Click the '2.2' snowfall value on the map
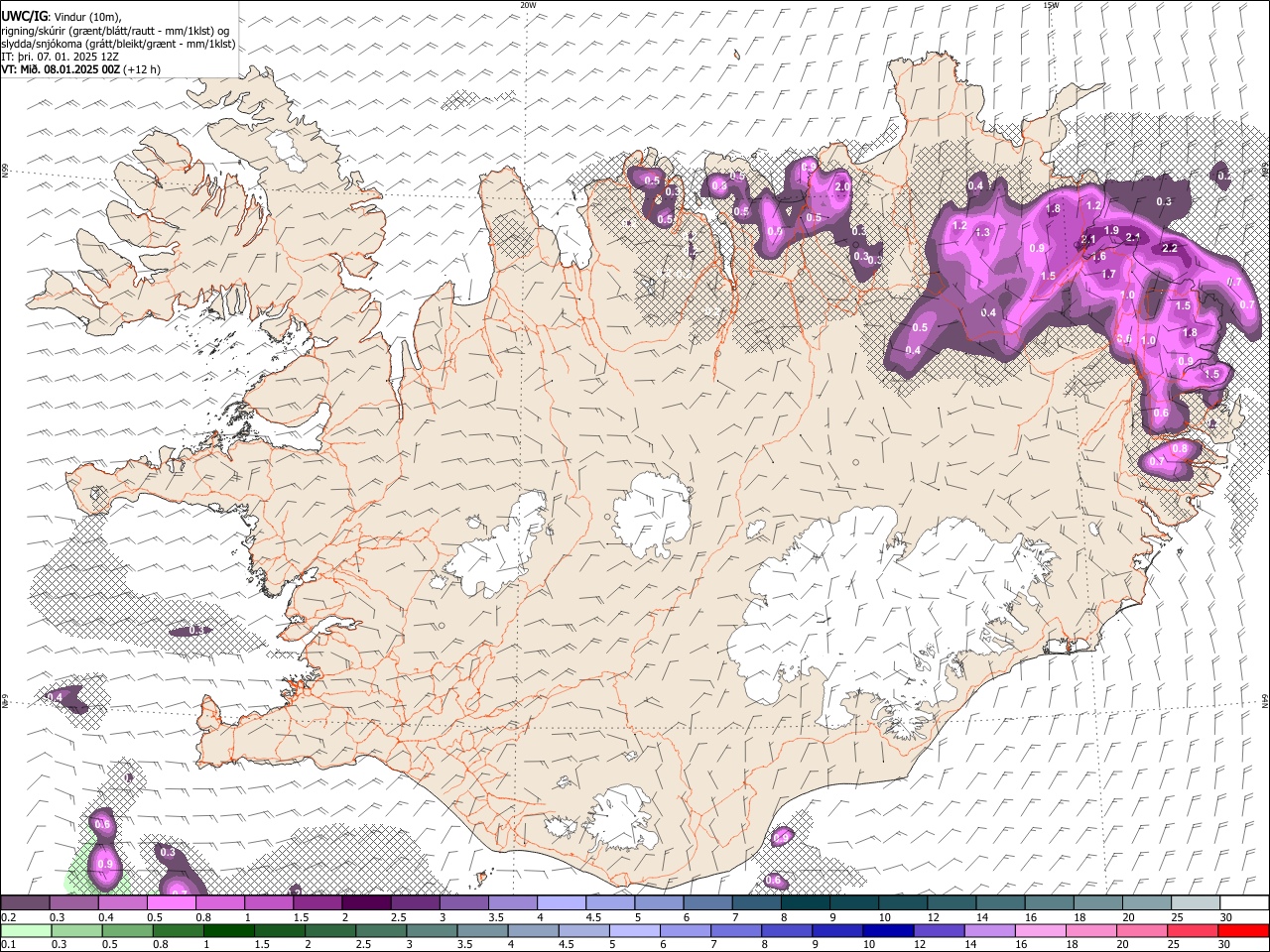 coord(1169,248)
